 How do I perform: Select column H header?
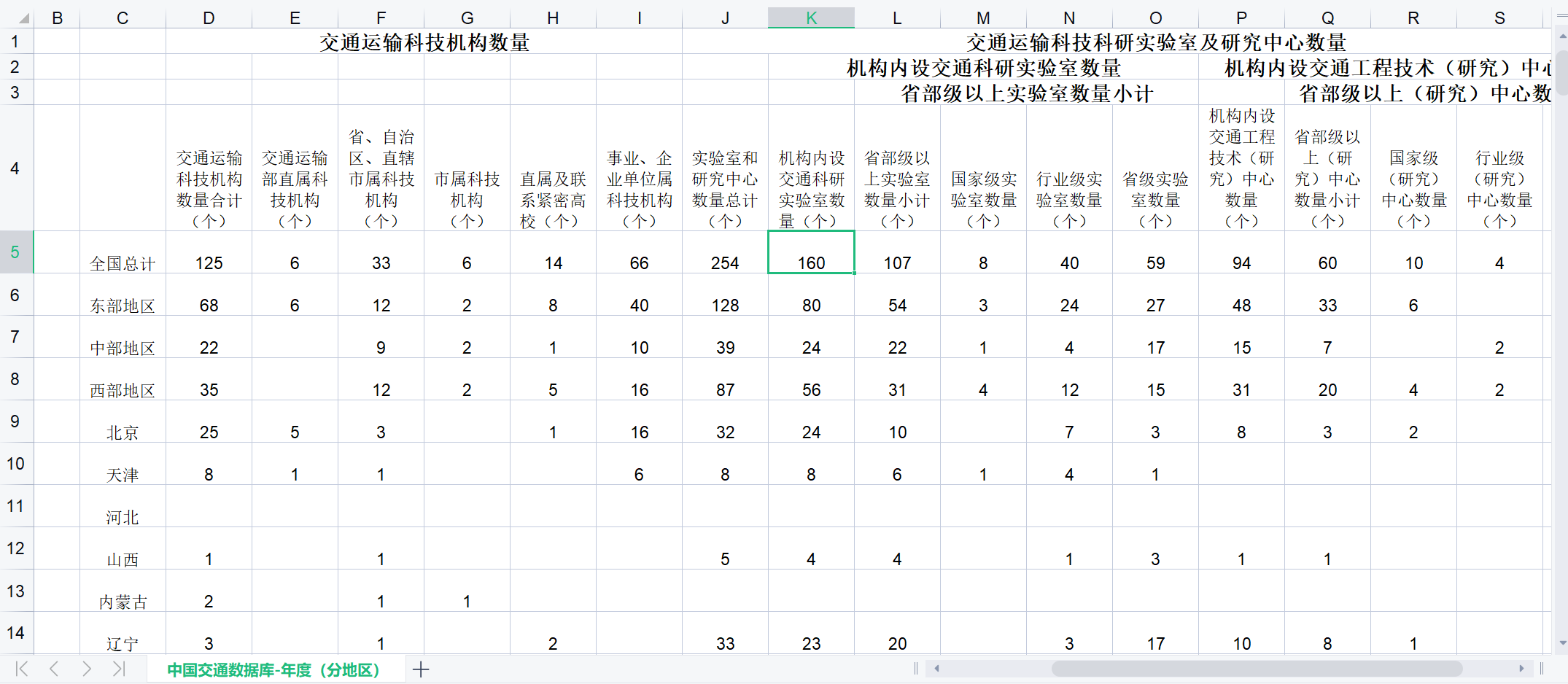(554, 18)
